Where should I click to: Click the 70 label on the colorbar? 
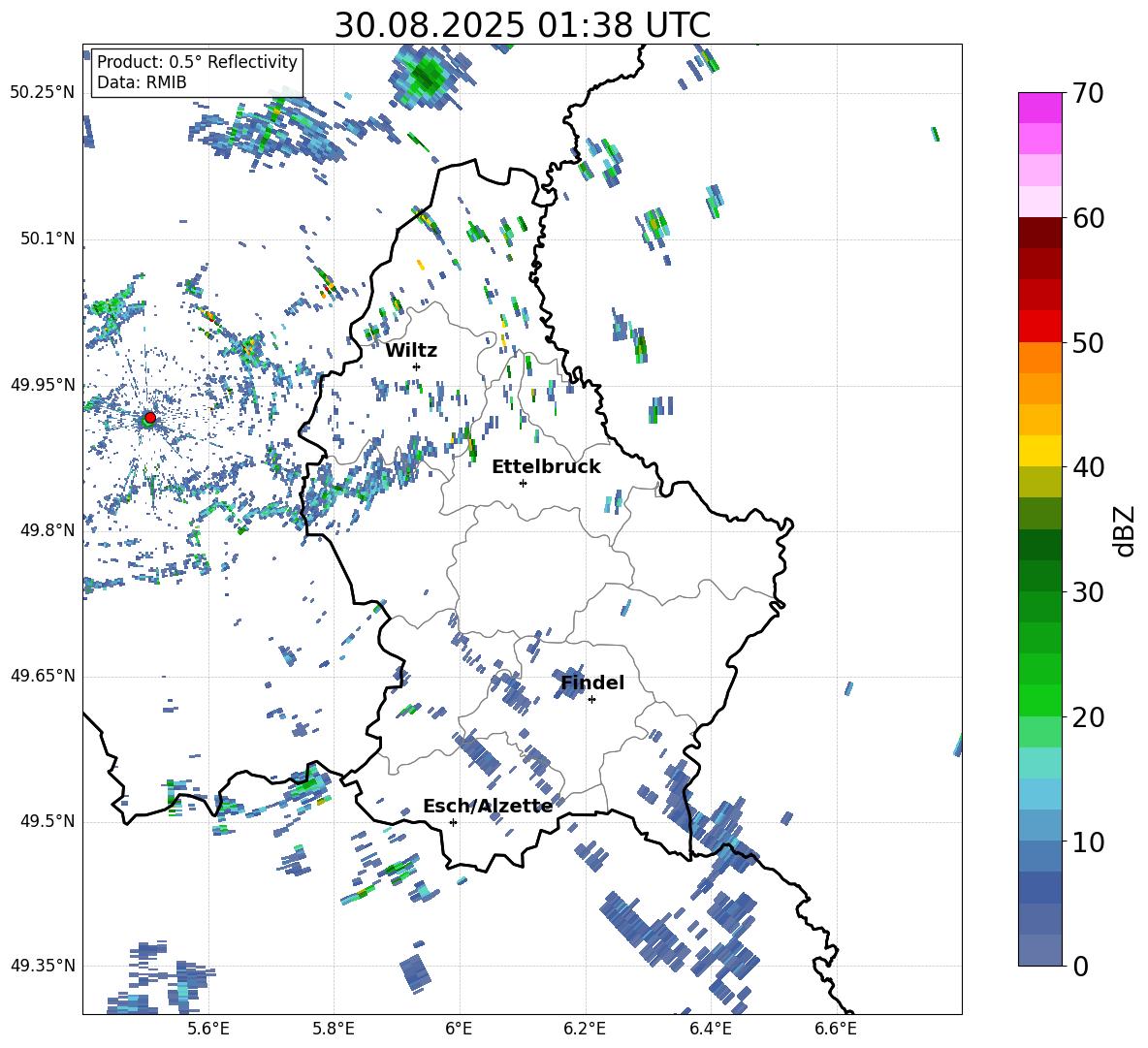(x=1089, y=93)
